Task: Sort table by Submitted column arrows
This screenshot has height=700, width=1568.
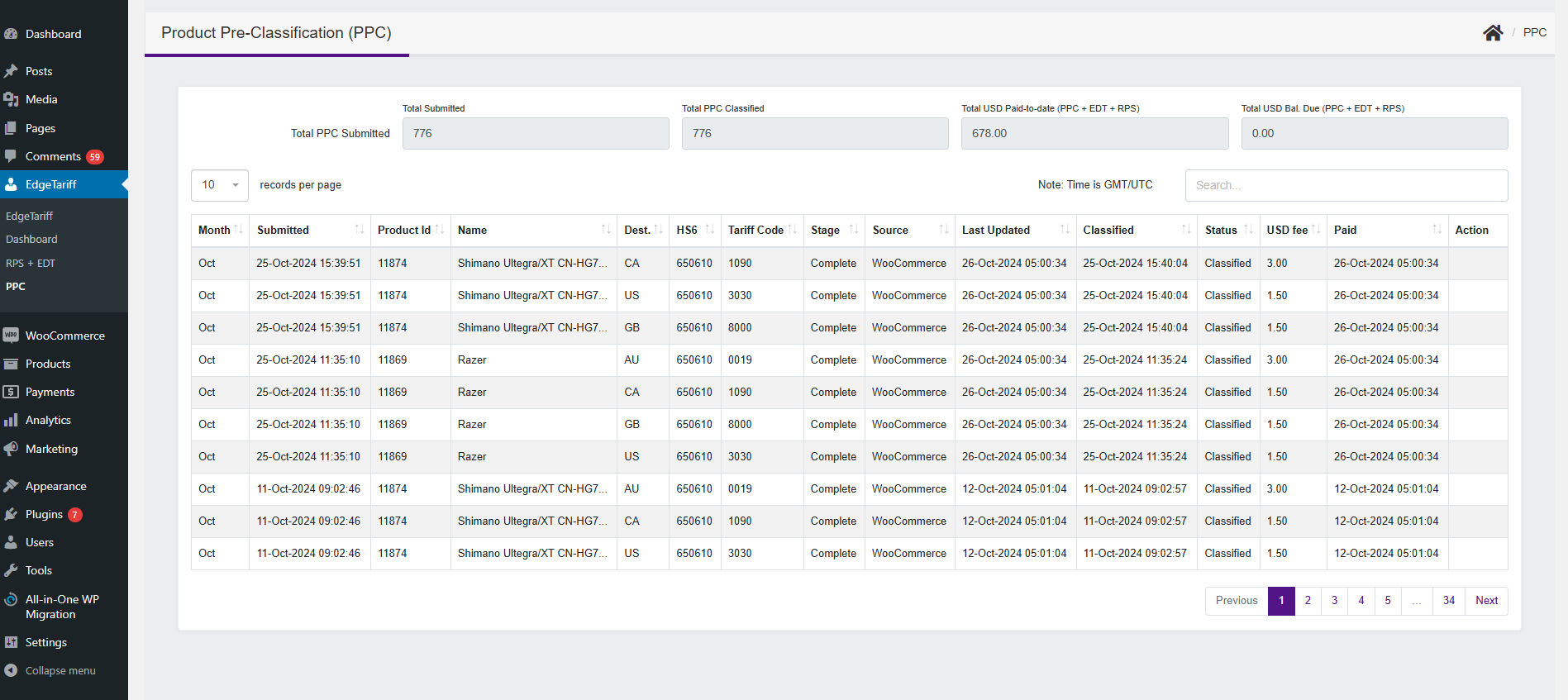Action: tap(360, 230)
